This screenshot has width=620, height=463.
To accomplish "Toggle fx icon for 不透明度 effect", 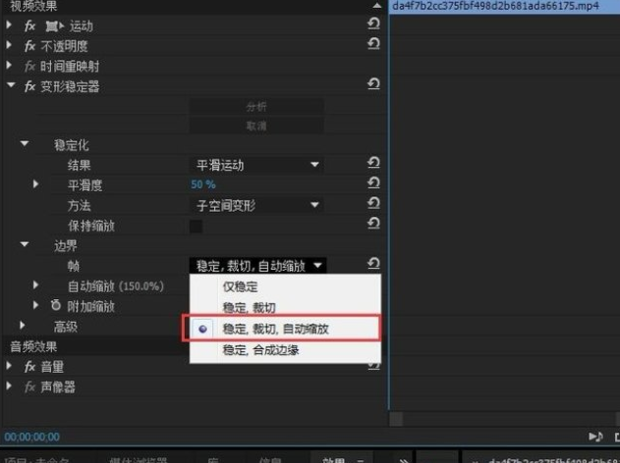I will [x=30, y=46].
